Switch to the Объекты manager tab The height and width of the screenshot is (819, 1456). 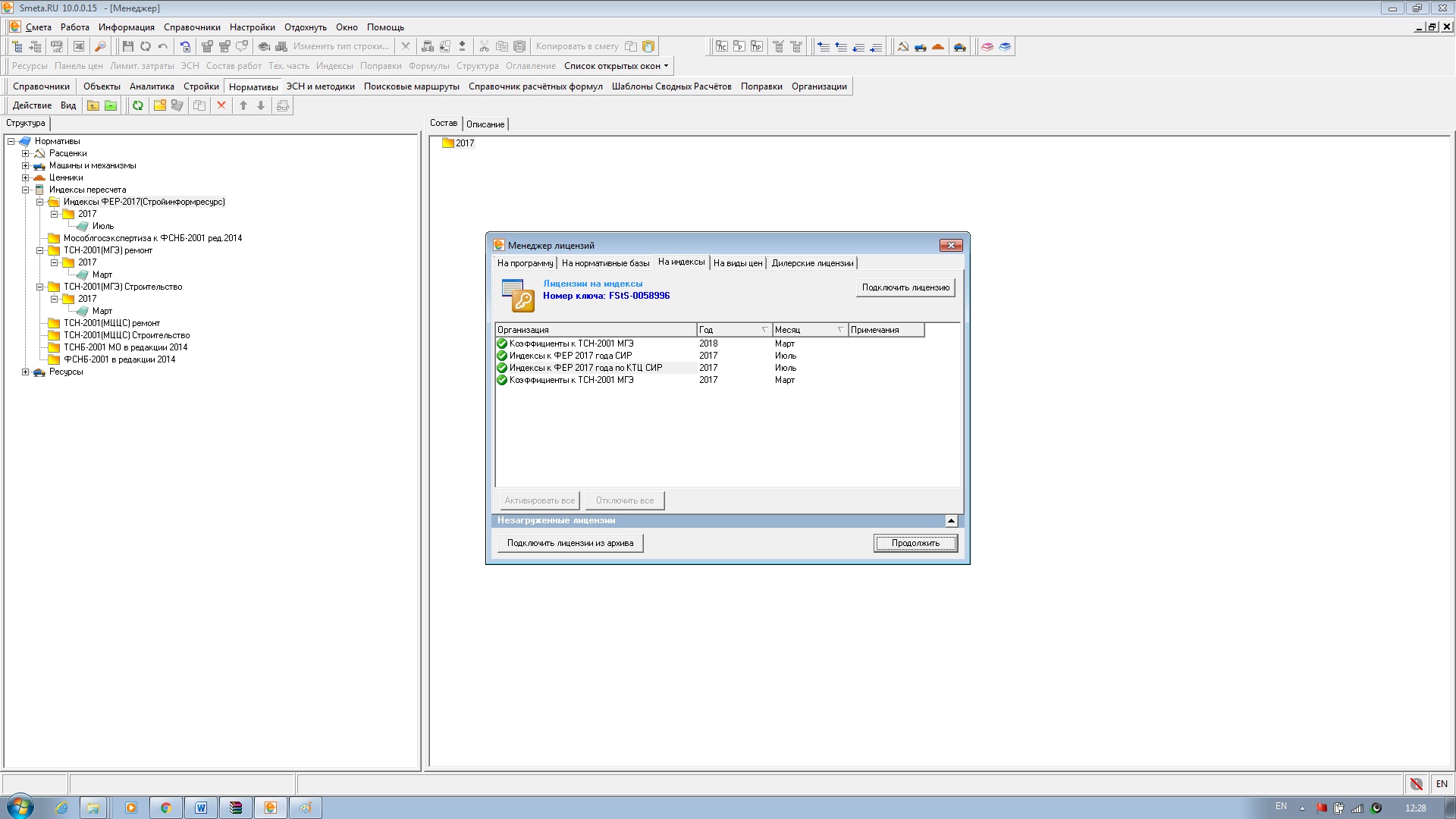[102, 86]
